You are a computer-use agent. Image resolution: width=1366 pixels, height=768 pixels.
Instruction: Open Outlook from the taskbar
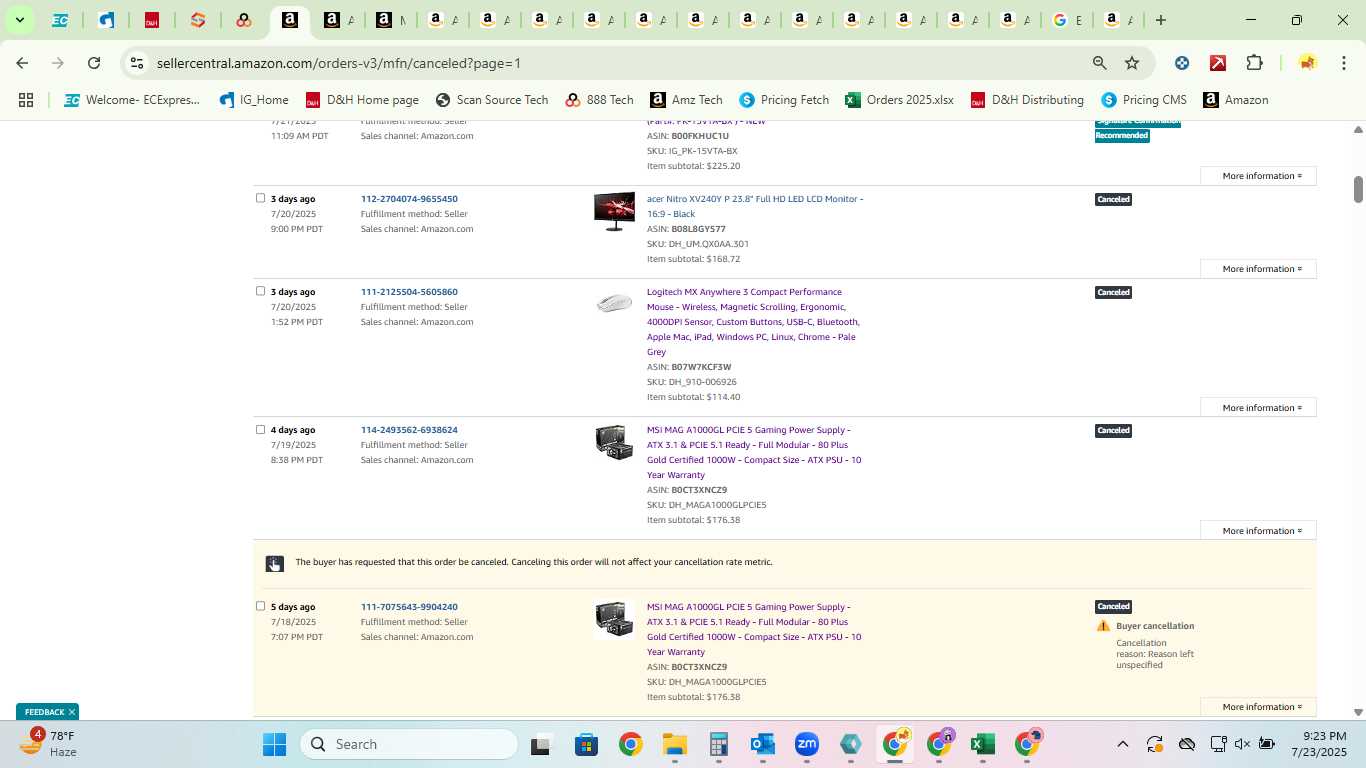[763, 744]
